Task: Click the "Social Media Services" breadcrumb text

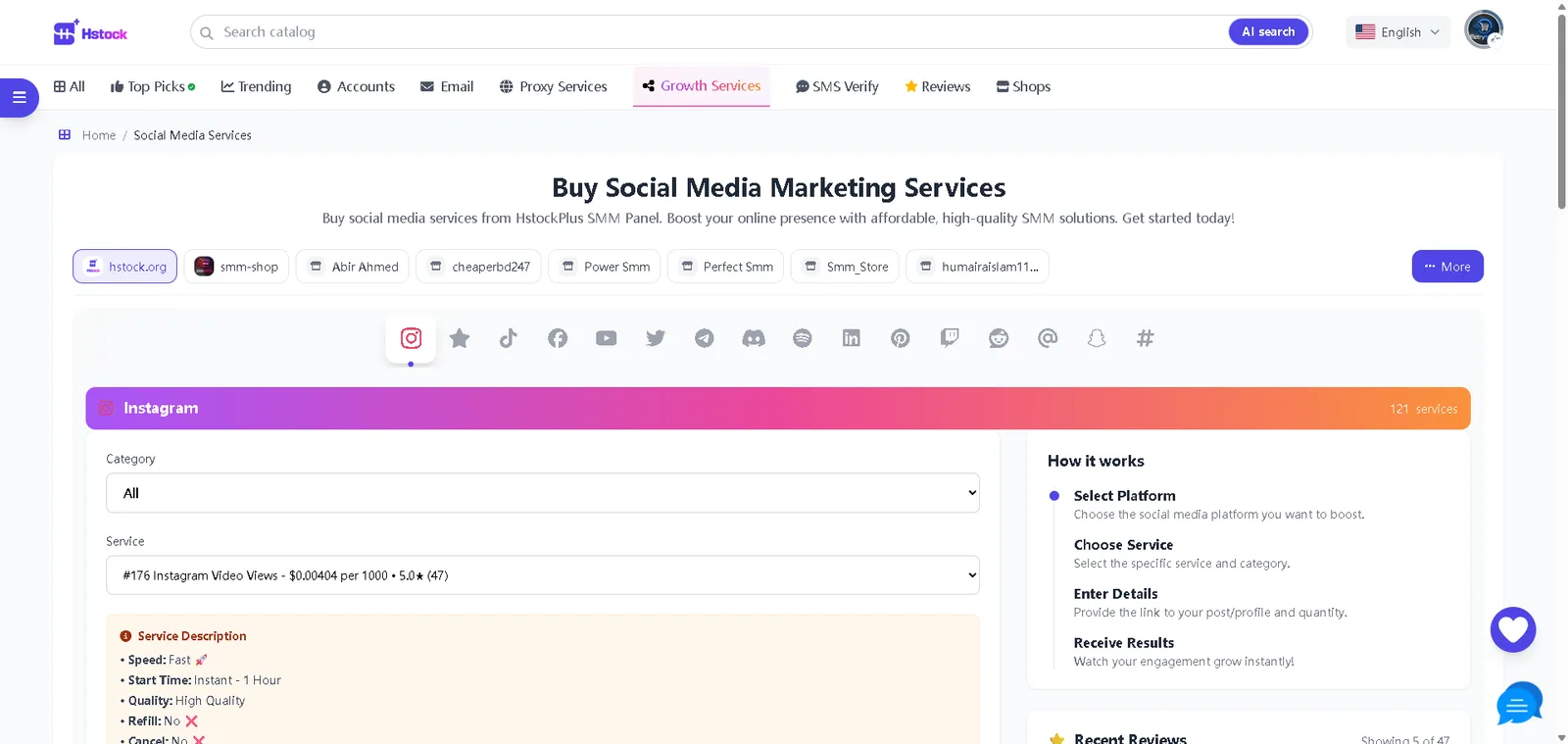Action: tap(192, 135)
